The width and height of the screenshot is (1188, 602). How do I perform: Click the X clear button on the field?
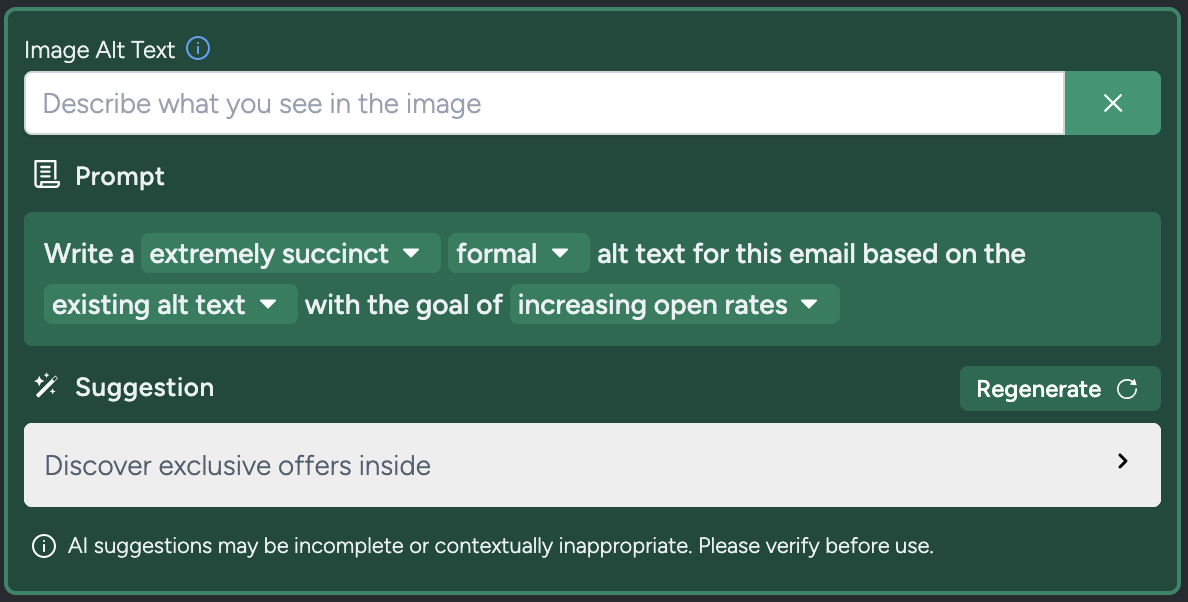[x=1112, y=102]
